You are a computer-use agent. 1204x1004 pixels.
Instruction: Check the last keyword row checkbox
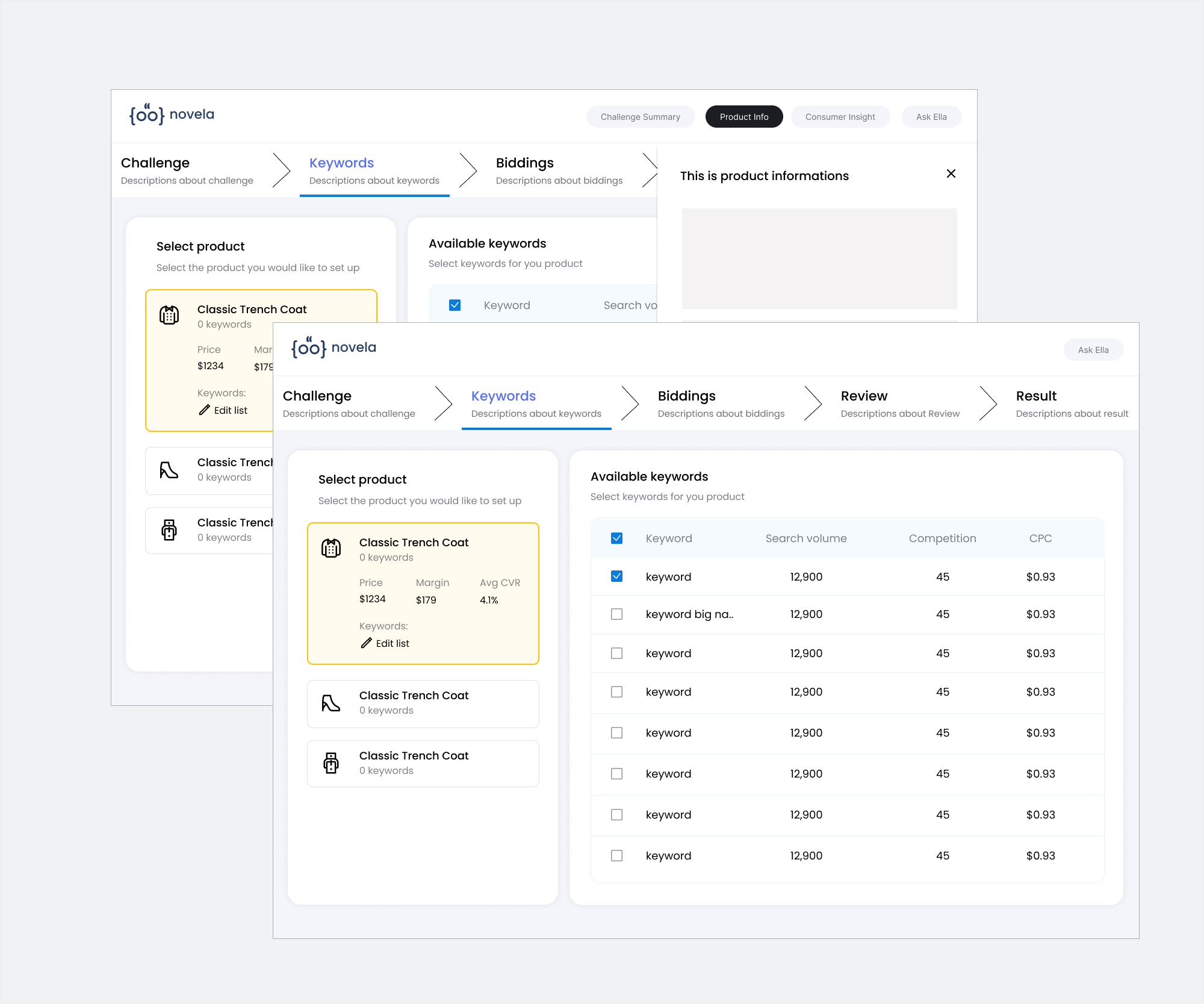pos(616,856)
